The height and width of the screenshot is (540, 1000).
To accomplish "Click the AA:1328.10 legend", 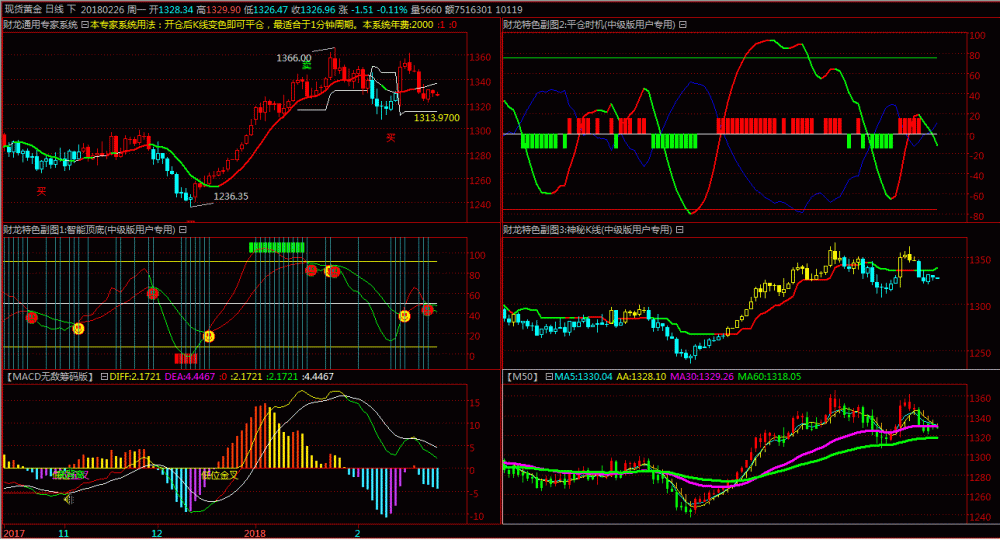I will pyautogui.click(x=641, y=377).
